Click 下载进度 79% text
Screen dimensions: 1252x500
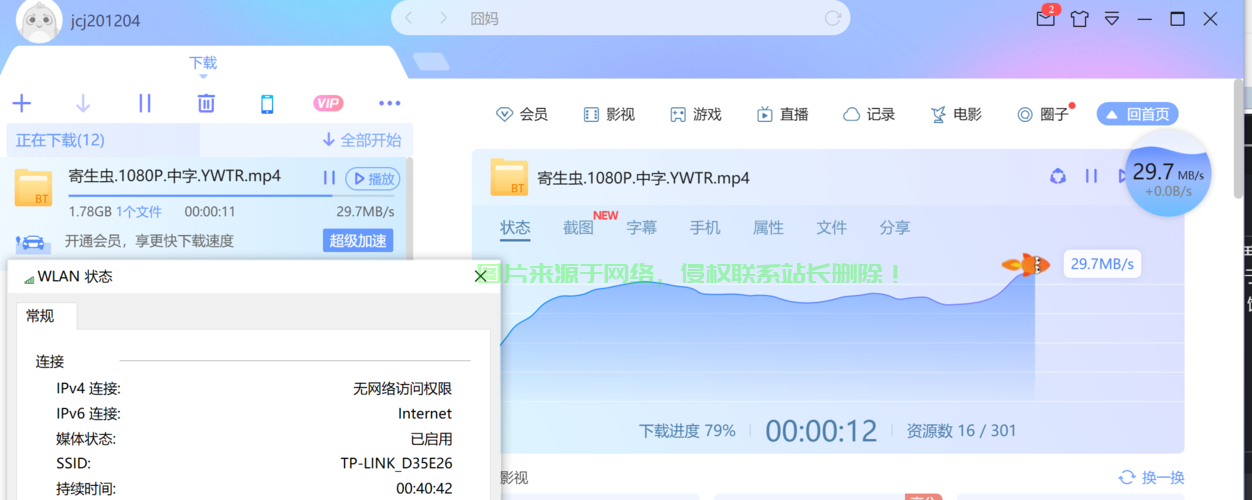pos(687,431)
